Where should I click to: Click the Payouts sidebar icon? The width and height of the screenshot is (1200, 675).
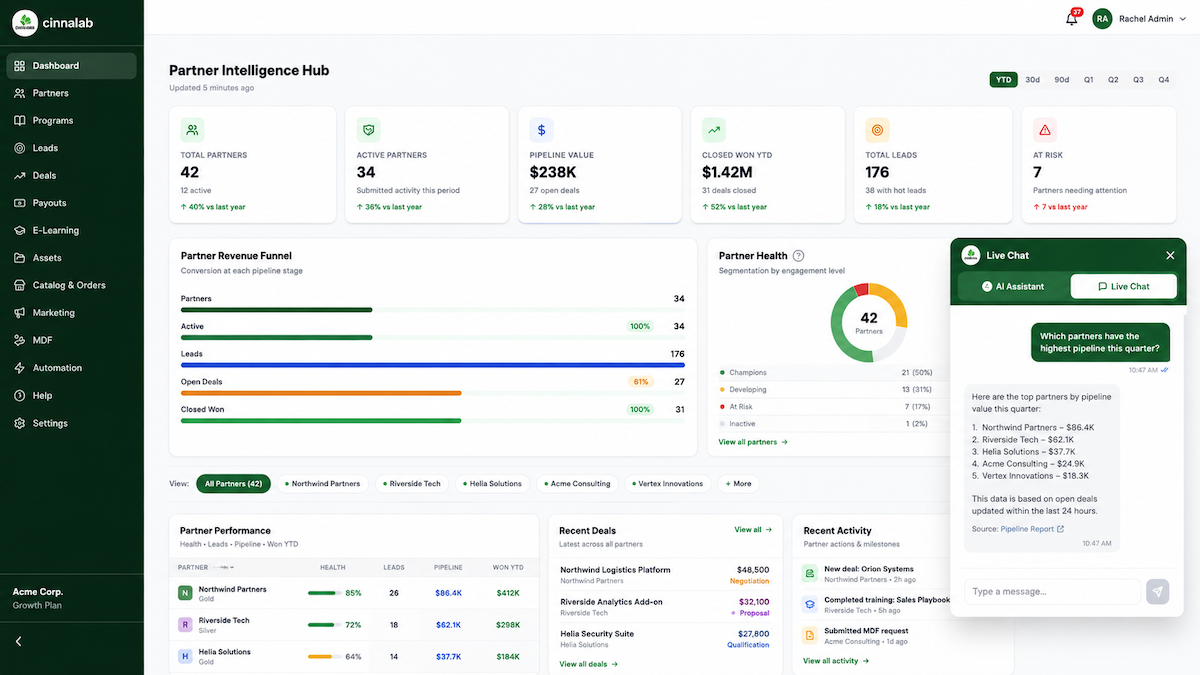20,203
